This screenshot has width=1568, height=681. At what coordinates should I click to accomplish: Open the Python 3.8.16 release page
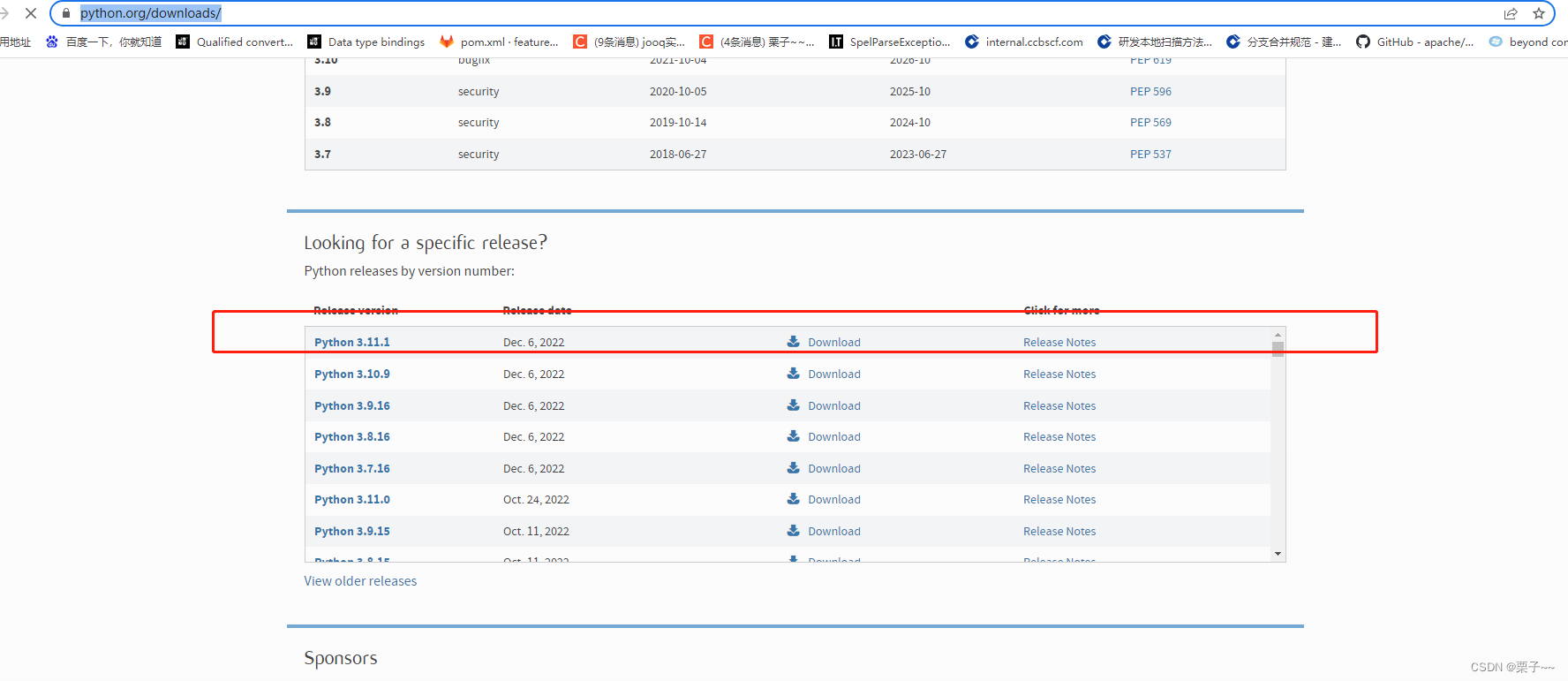pyautogui.click(x=352, y=436)
